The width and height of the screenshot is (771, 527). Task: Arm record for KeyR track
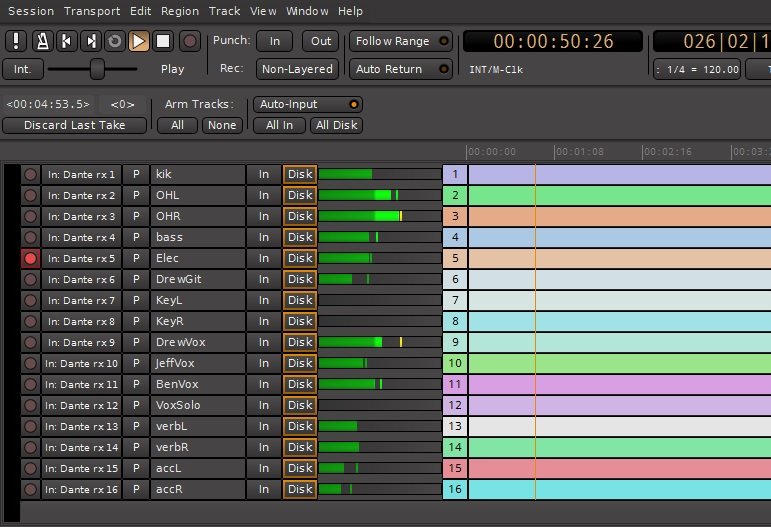tap(30, 322)
